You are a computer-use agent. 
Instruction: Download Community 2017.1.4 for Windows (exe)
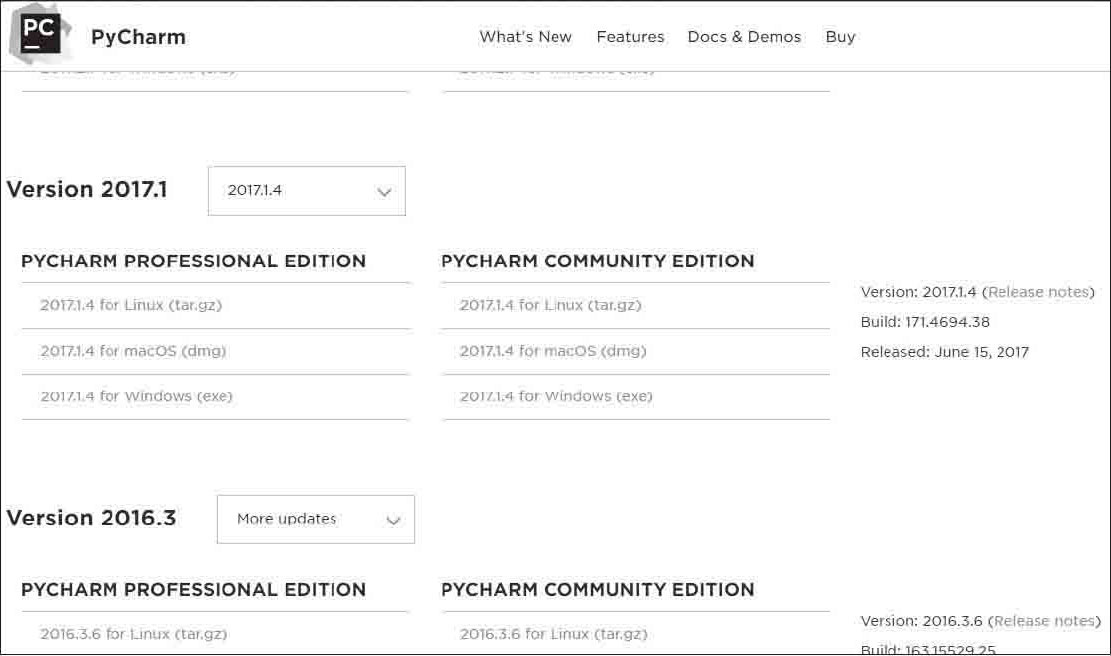[556, 397]
